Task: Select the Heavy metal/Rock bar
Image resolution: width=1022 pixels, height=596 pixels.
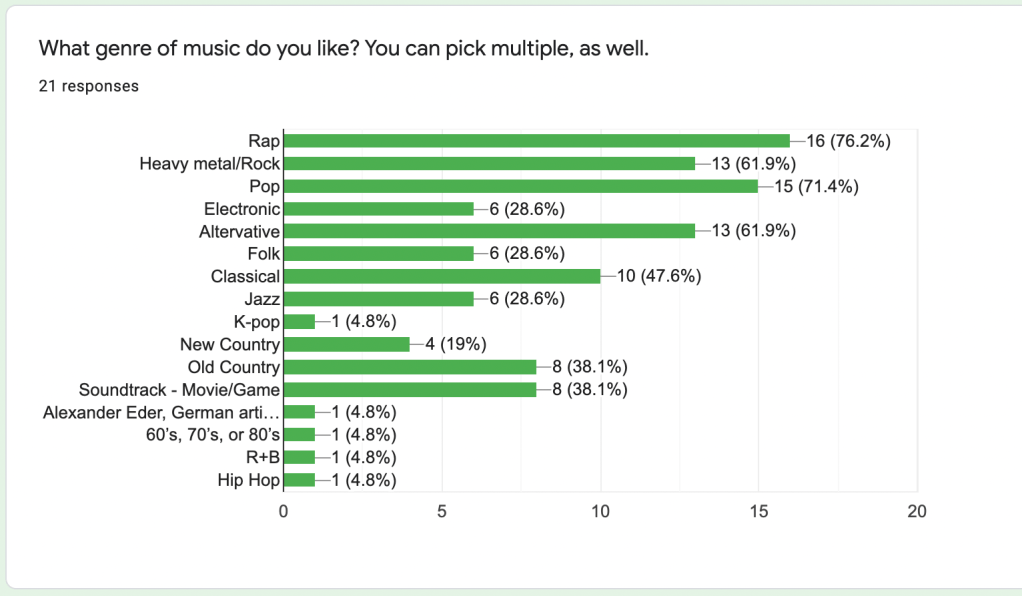Action: [490, 163]
